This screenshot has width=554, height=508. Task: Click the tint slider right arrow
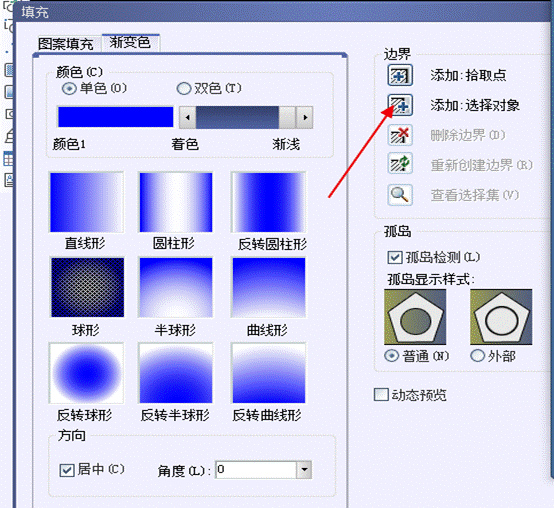point(305,117)
